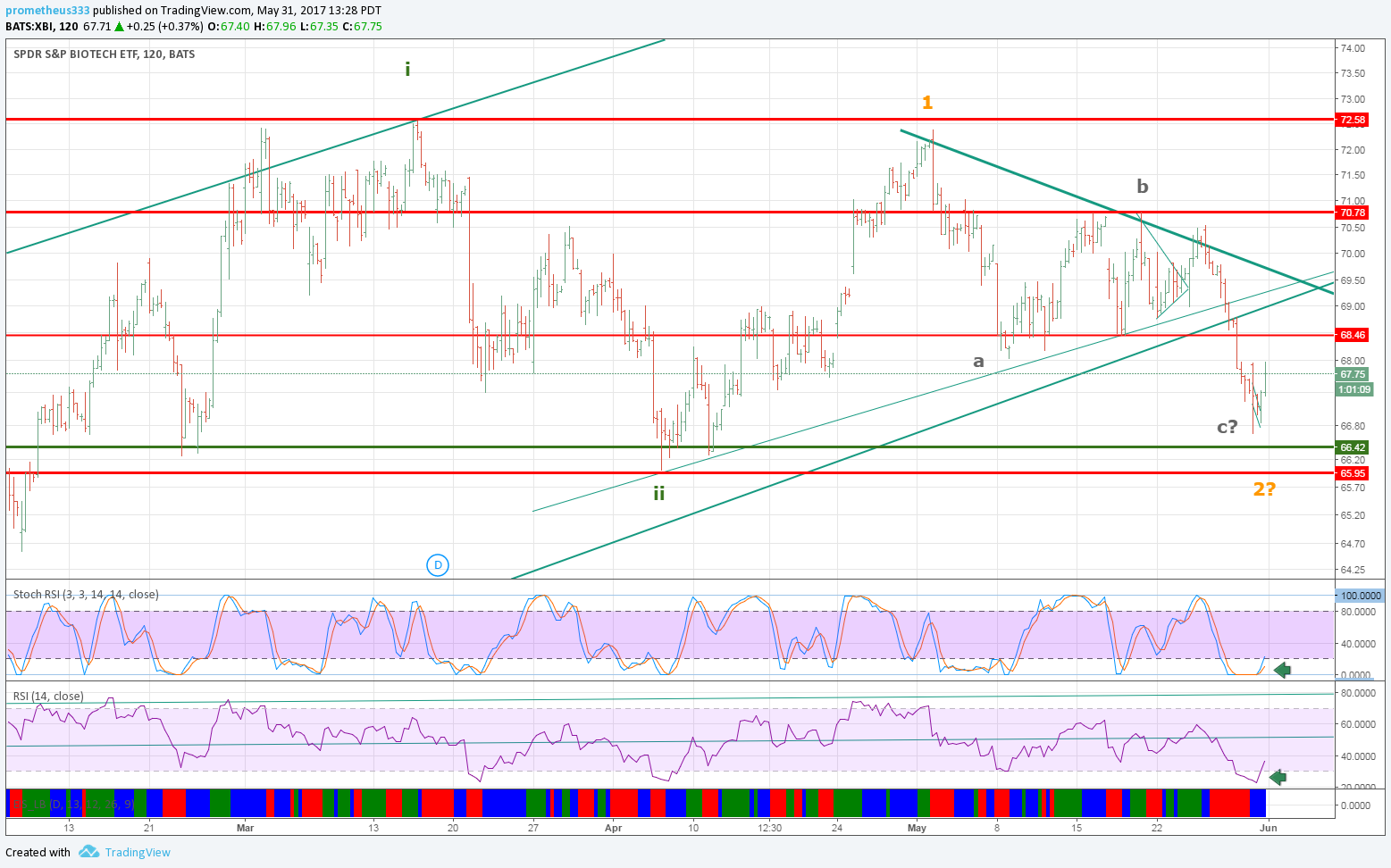Viewport: 1391px width, 868px height.
Task: Select the green arrow in Stoch RSI pane
Action: tap(1282, 670)
